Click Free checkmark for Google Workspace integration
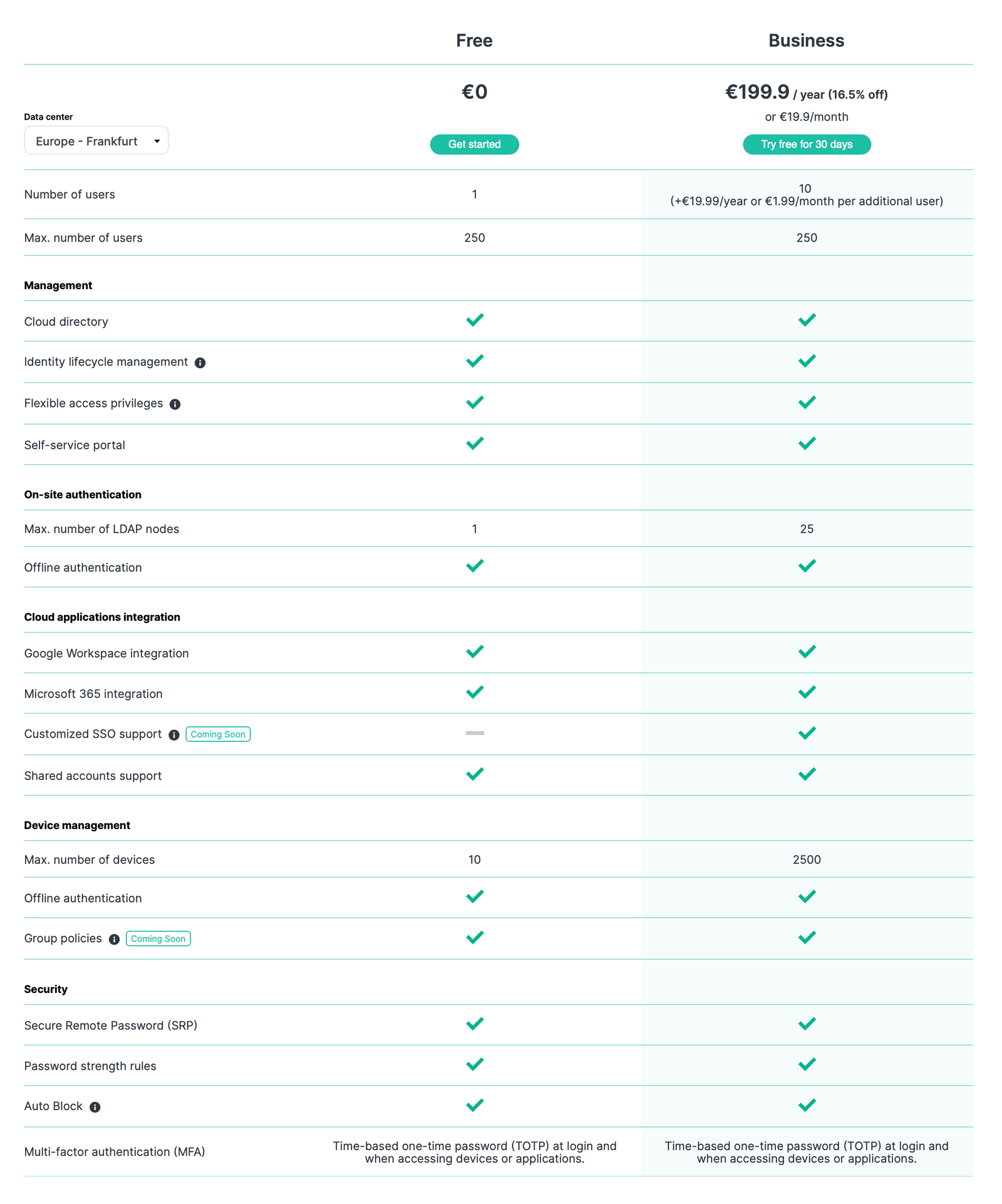1002x1204 pixels. point(475,652)
